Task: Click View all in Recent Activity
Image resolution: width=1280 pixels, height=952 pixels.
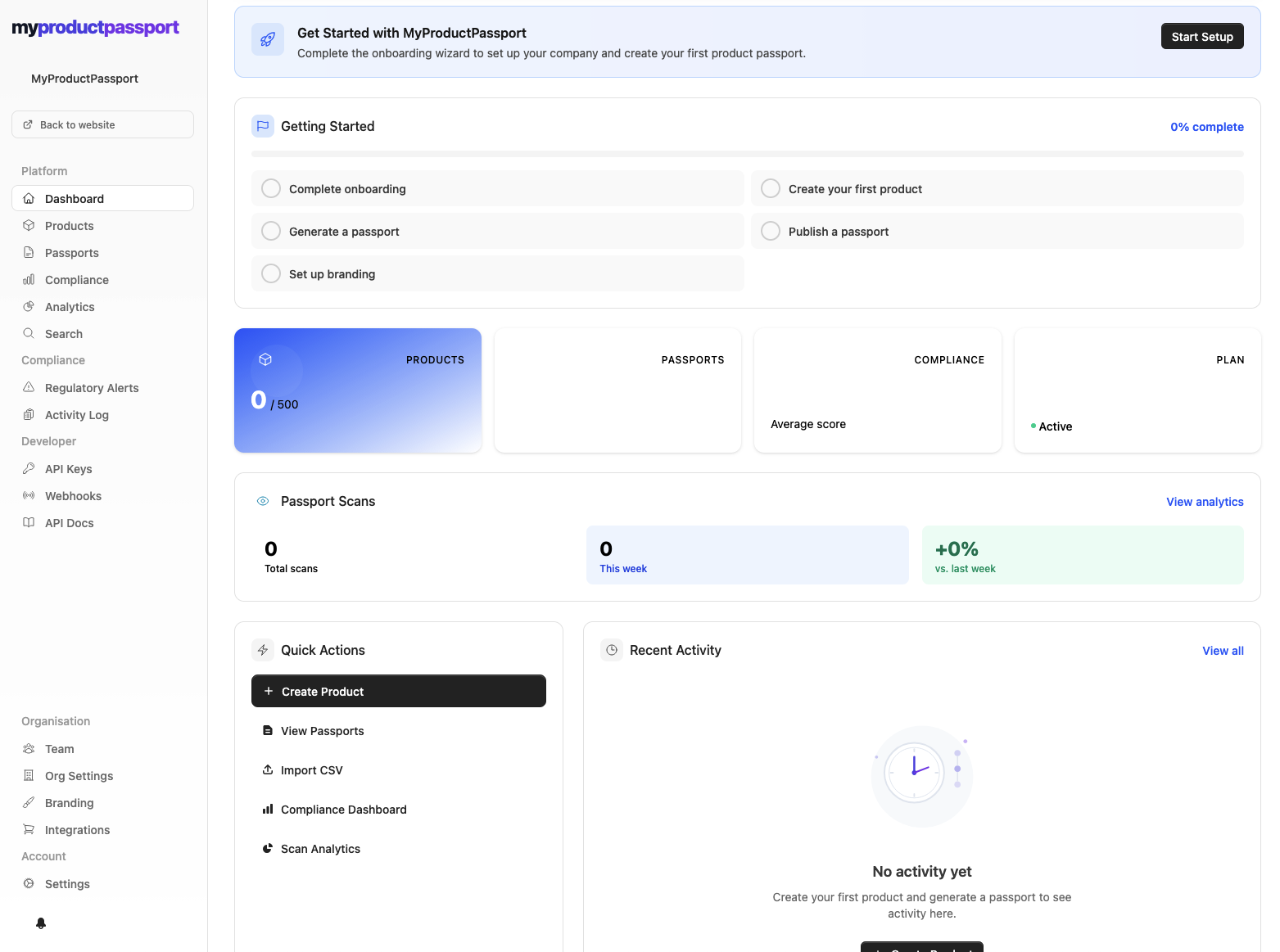Action: [x=1223, y=650]
